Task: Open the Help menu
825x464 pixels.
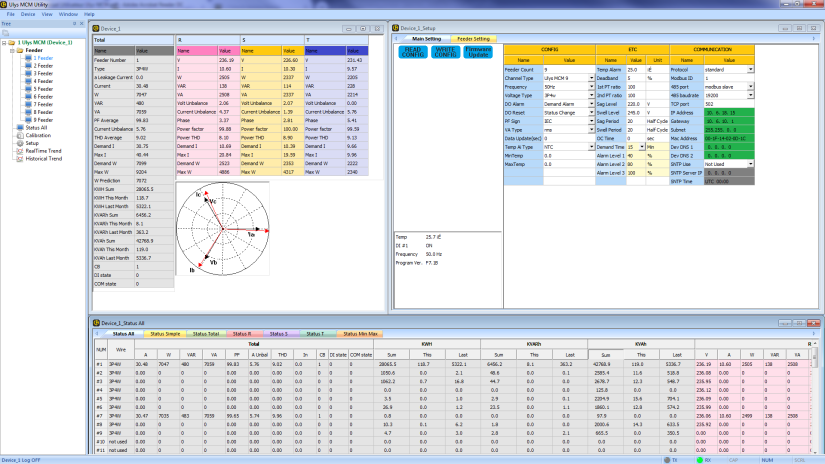Action: click(89, 14)
